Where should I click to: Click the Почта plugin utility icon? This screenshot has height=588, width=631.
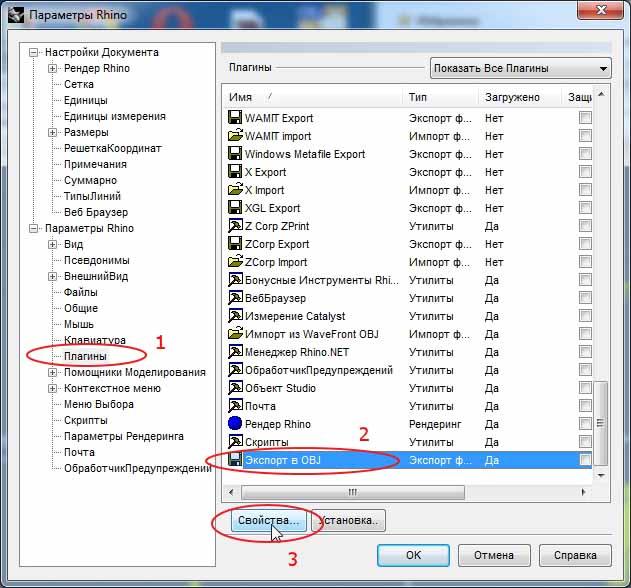tap(235, 405)
